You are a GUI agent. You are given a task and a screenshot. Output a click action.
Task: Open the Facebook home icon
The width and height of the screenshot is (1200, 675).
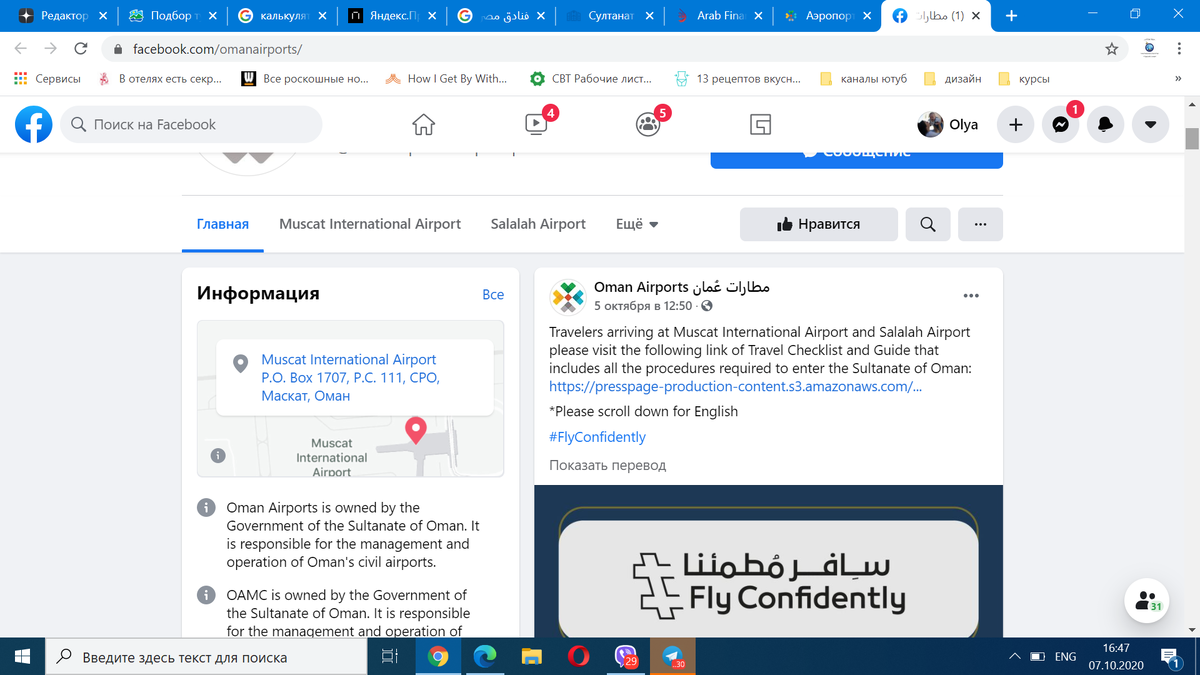pyautogui.click(x=424, y=124)
